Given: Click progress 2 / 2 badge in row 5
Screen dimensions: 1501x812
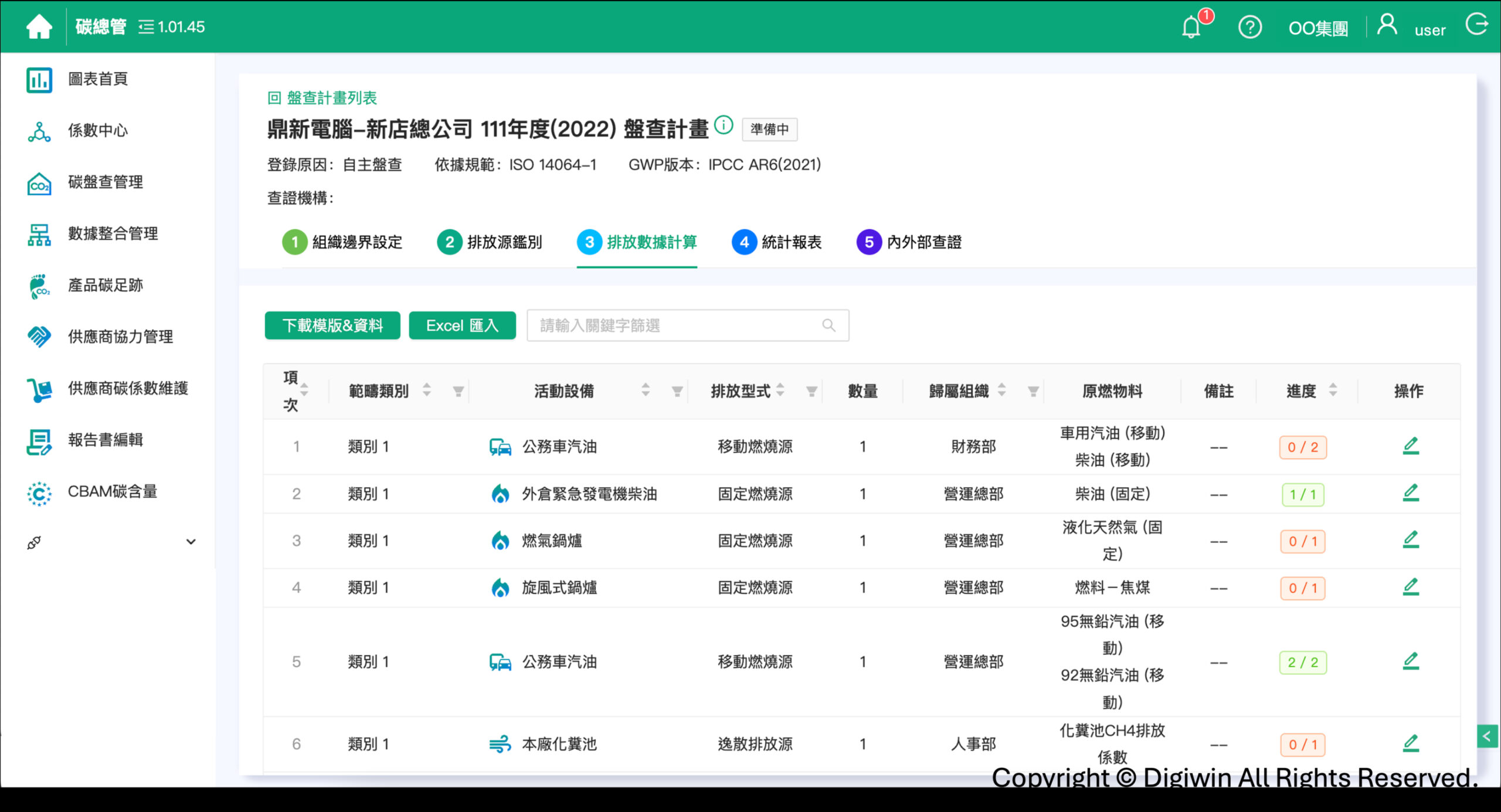Looking at the screenshot, I should [x=1303, y=662].
